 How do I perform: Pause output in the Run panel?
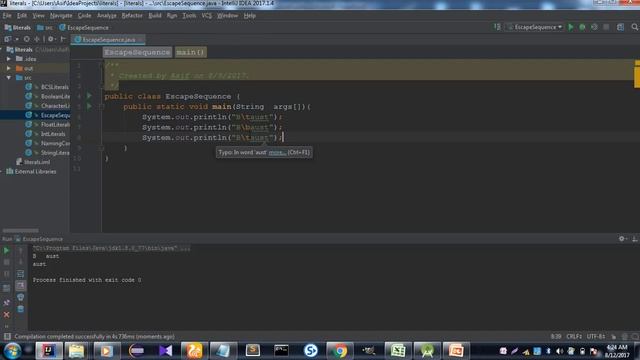click(x=7, y=274)
